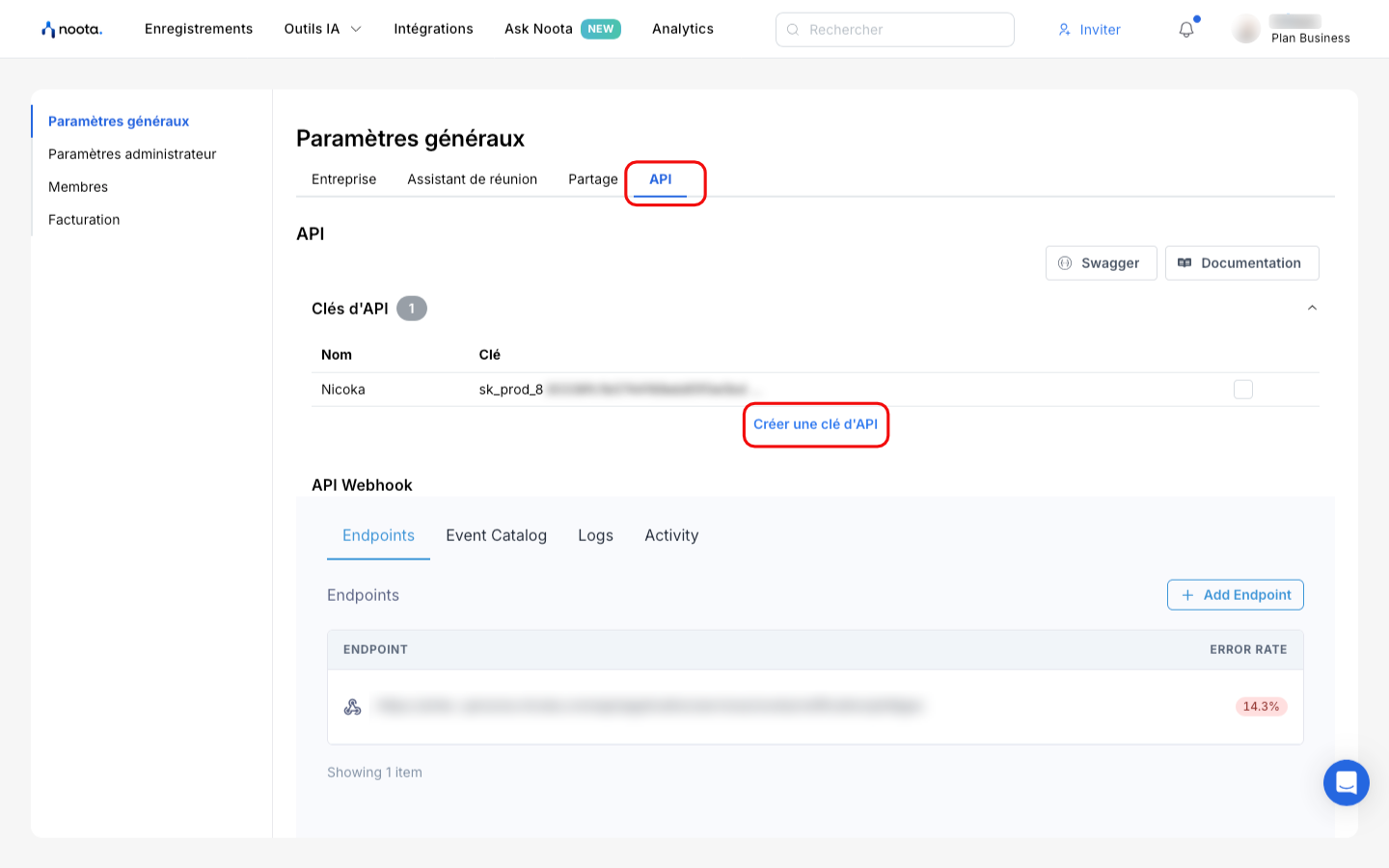Collapse the Clés d'API section
Screen dimensions: 1389x868
point(1312,309)
